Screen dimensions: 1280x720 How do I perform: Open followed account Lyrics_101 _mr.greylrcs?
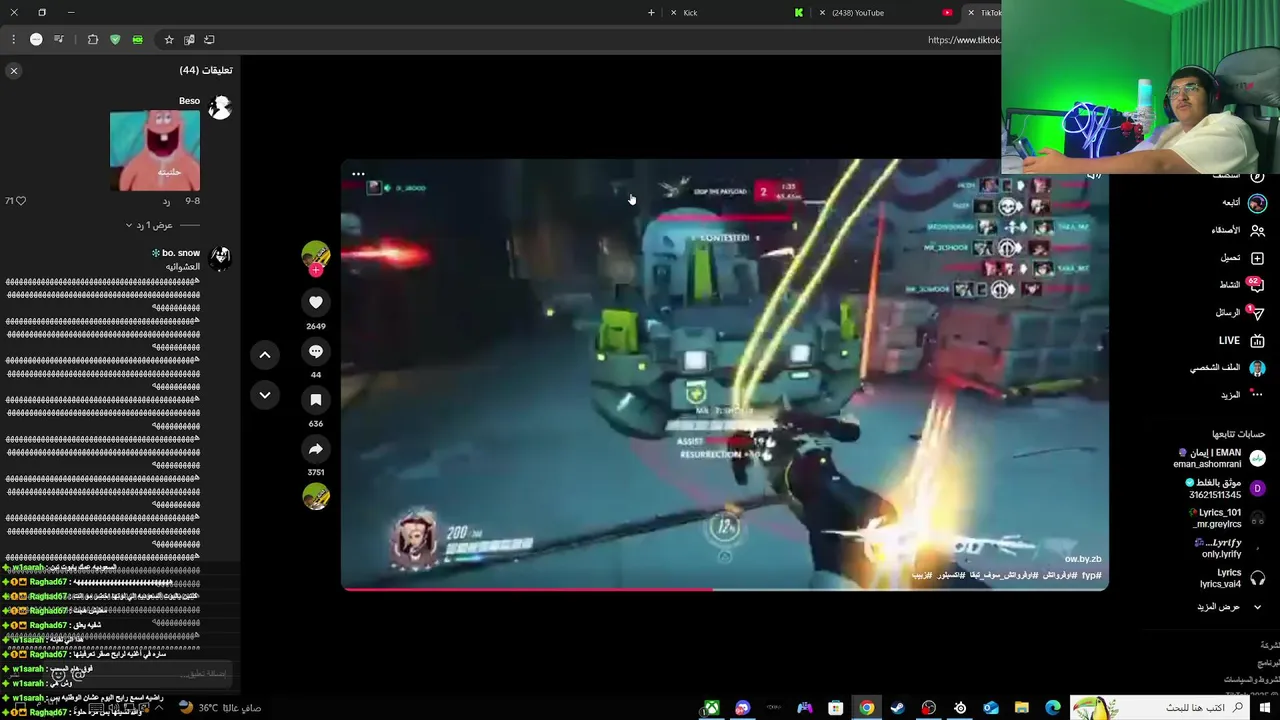tap(1229, 518)
